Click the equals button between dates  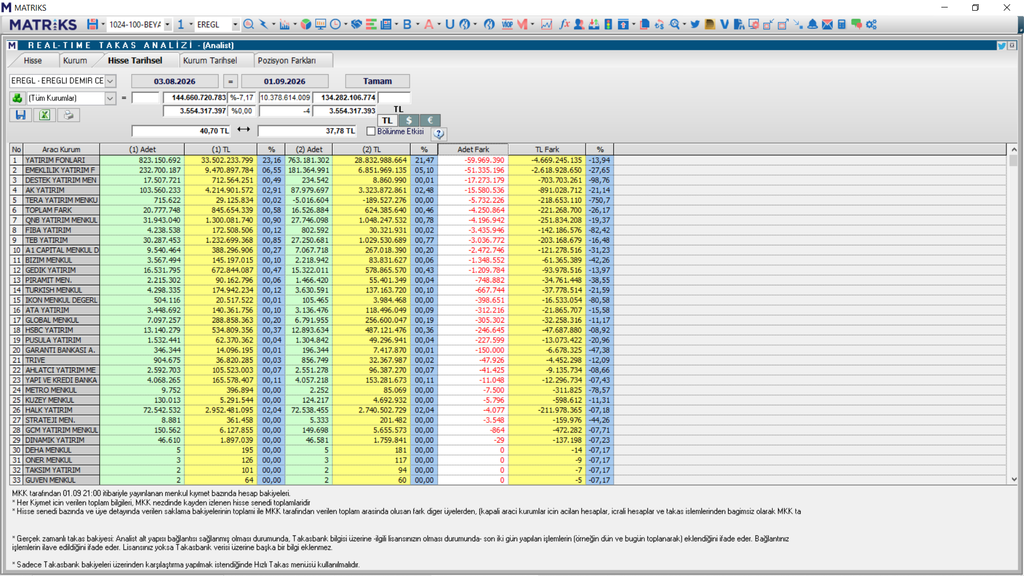pos(230,81)
